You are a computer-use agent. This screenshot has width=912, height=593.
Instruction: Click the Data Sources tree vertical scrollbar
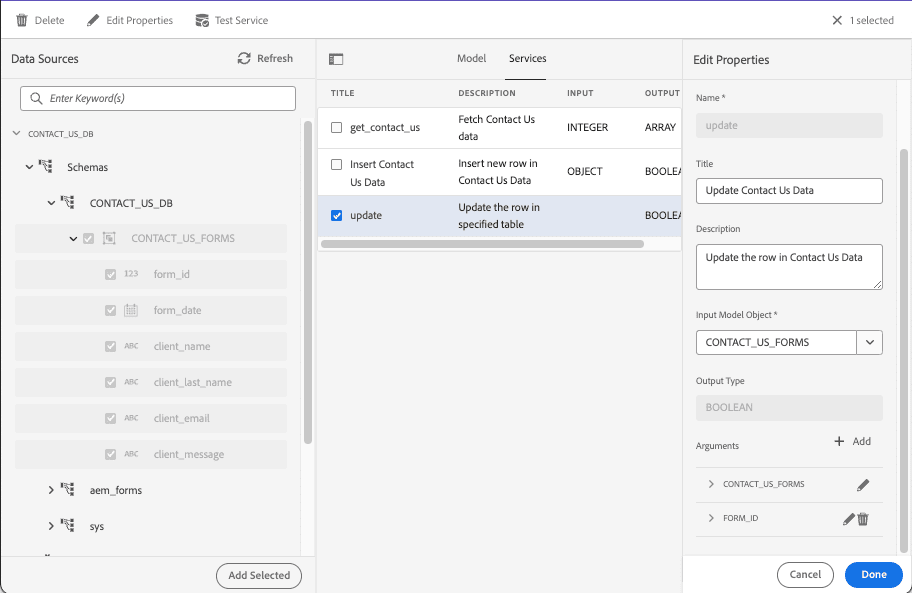coord(308,282)
